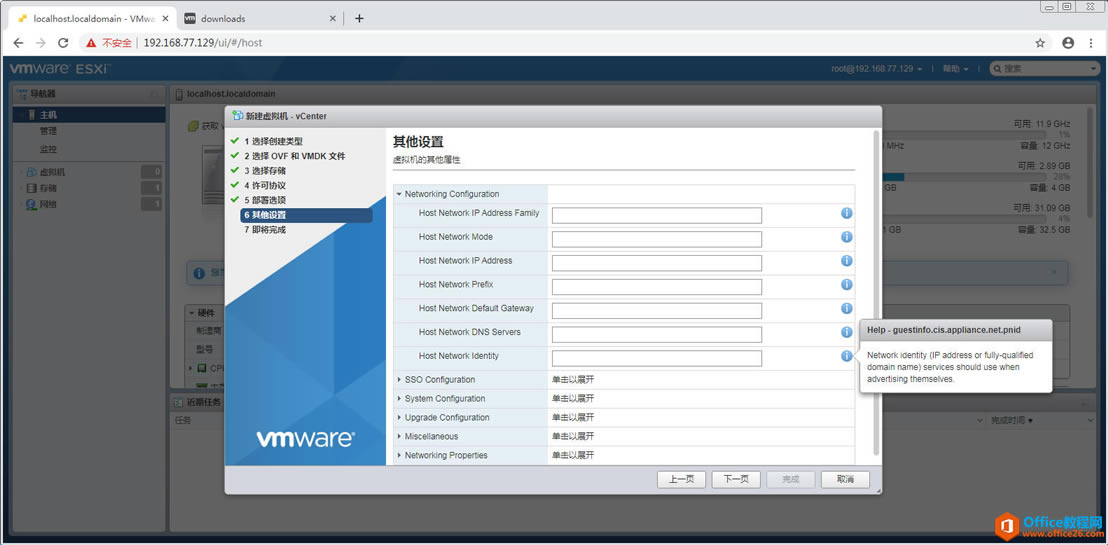Collapse the 硬件 hardware panel
Screen dimensions: 1108x545
pyautogui.click(x=191, y=312)
